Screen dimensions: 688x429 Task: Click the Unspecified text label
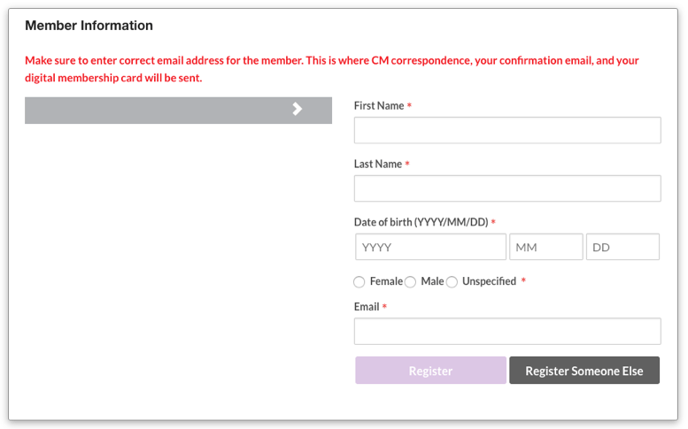click(489, 282)
